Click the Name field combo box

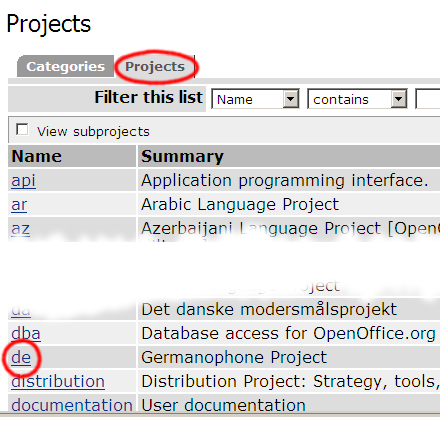[x=255, y=99]
